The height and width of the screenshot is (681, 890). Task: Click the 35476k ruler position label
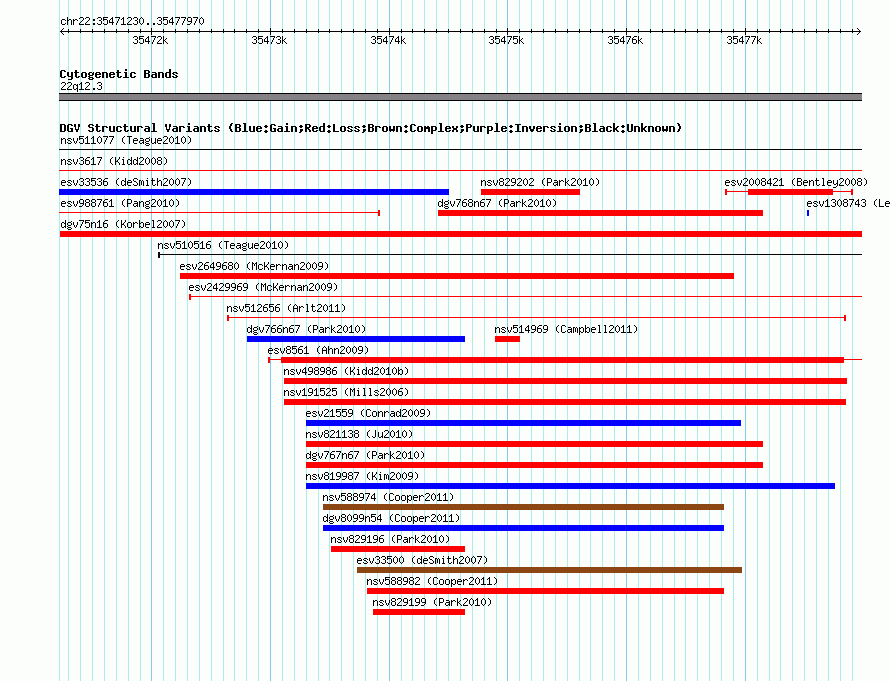[x=625, y=40]
